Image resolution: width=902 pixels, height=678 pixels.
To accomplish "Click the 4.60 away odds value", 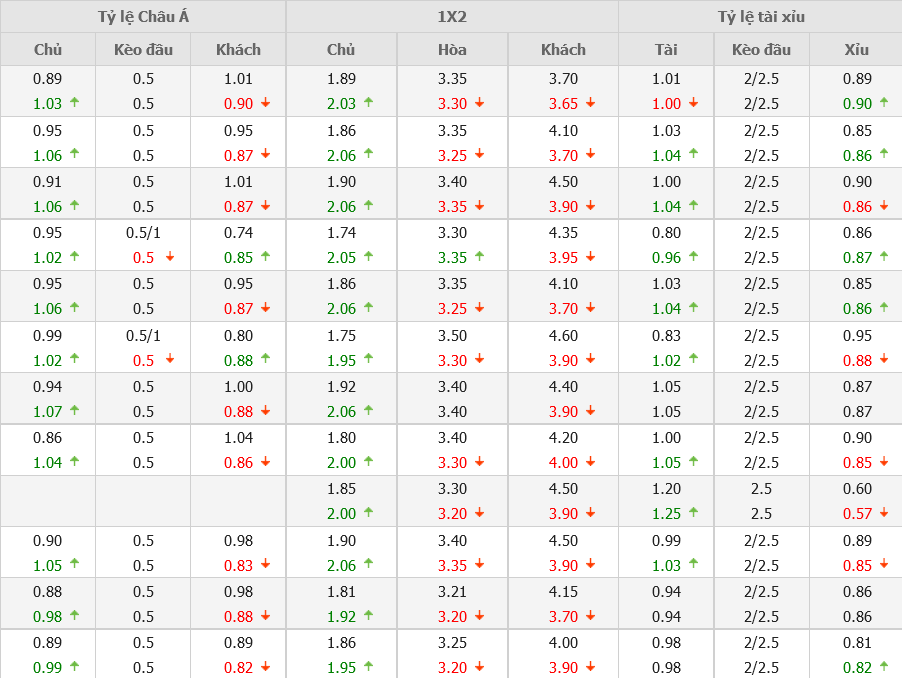I will (563, 336).
